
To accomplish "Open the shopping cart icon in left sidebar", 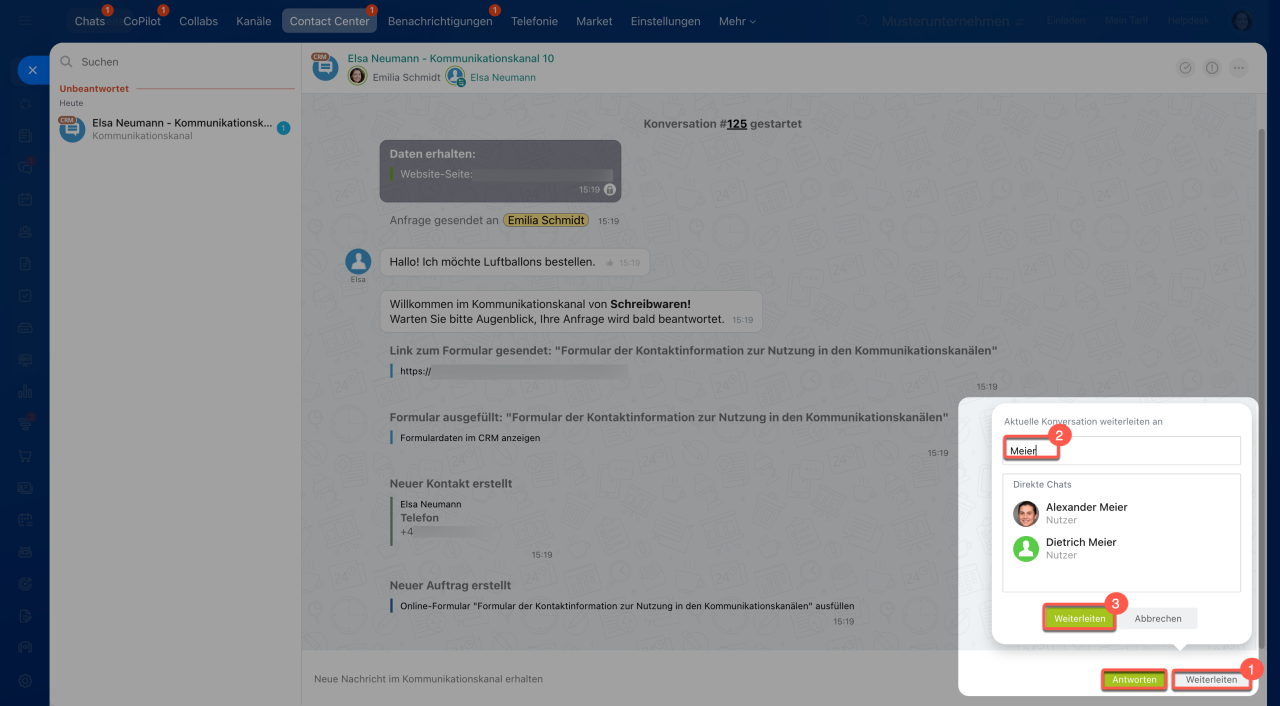I will [25, 456].
